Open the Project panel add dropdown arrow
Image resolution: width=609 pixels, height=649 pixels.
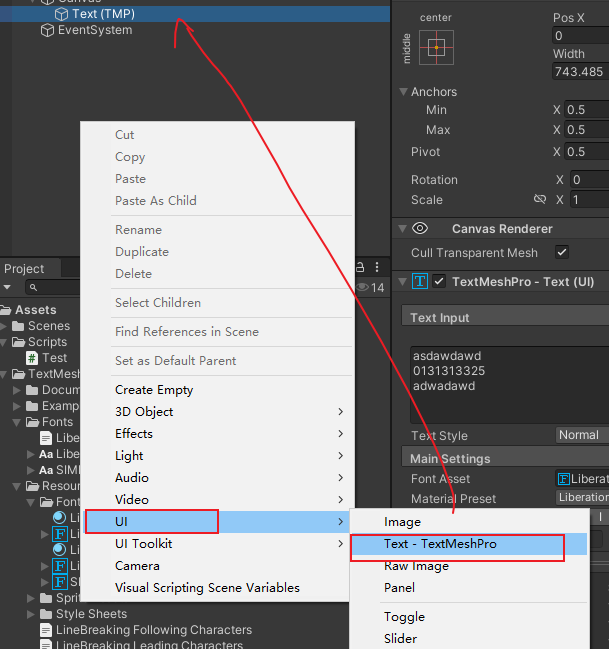pos(7,287)
